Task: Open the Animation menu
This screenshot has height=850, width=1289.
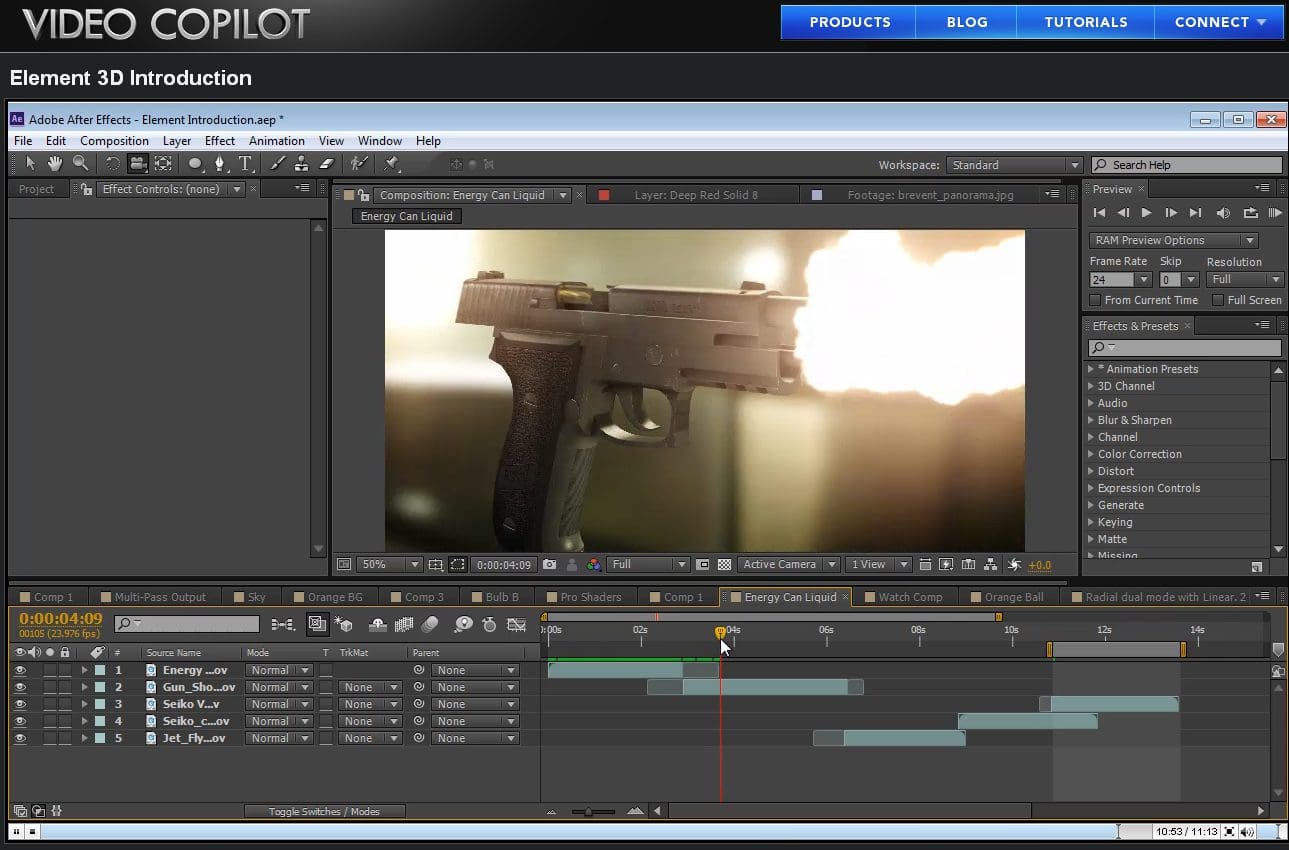Action: (277, 141)
